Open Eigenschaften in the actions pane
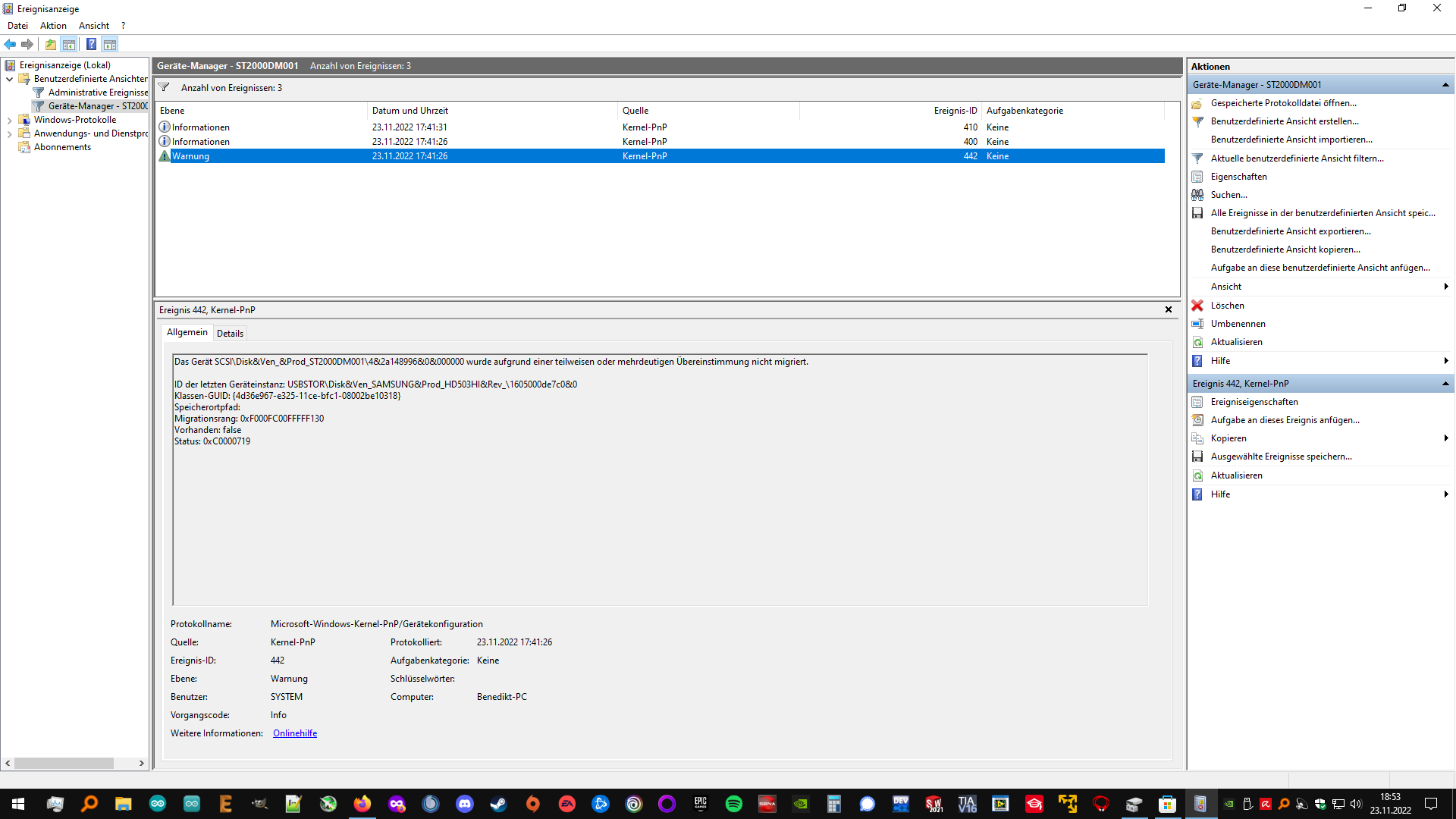 coord(1238,177)
